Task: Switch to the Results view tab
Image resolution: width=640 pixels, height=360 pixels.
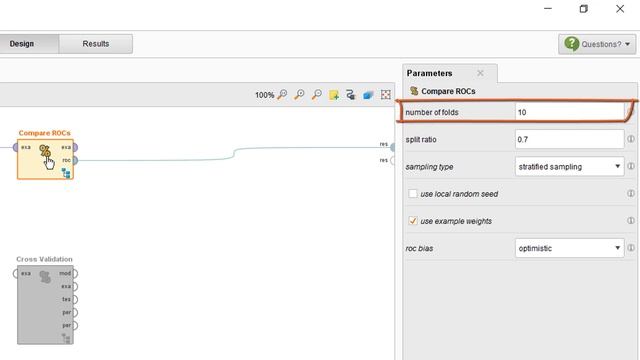Action: (96, 44)
